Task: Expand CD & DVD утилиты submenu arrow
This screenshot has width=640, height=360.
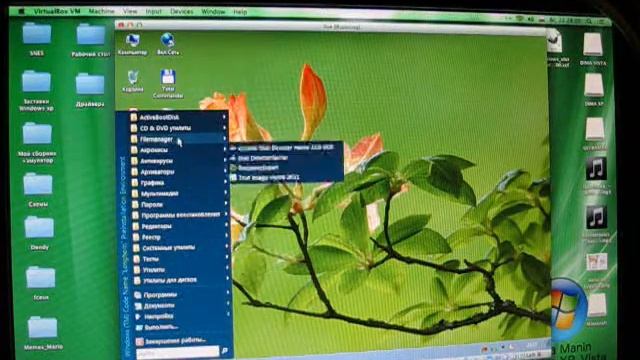Action: [224, 128]
